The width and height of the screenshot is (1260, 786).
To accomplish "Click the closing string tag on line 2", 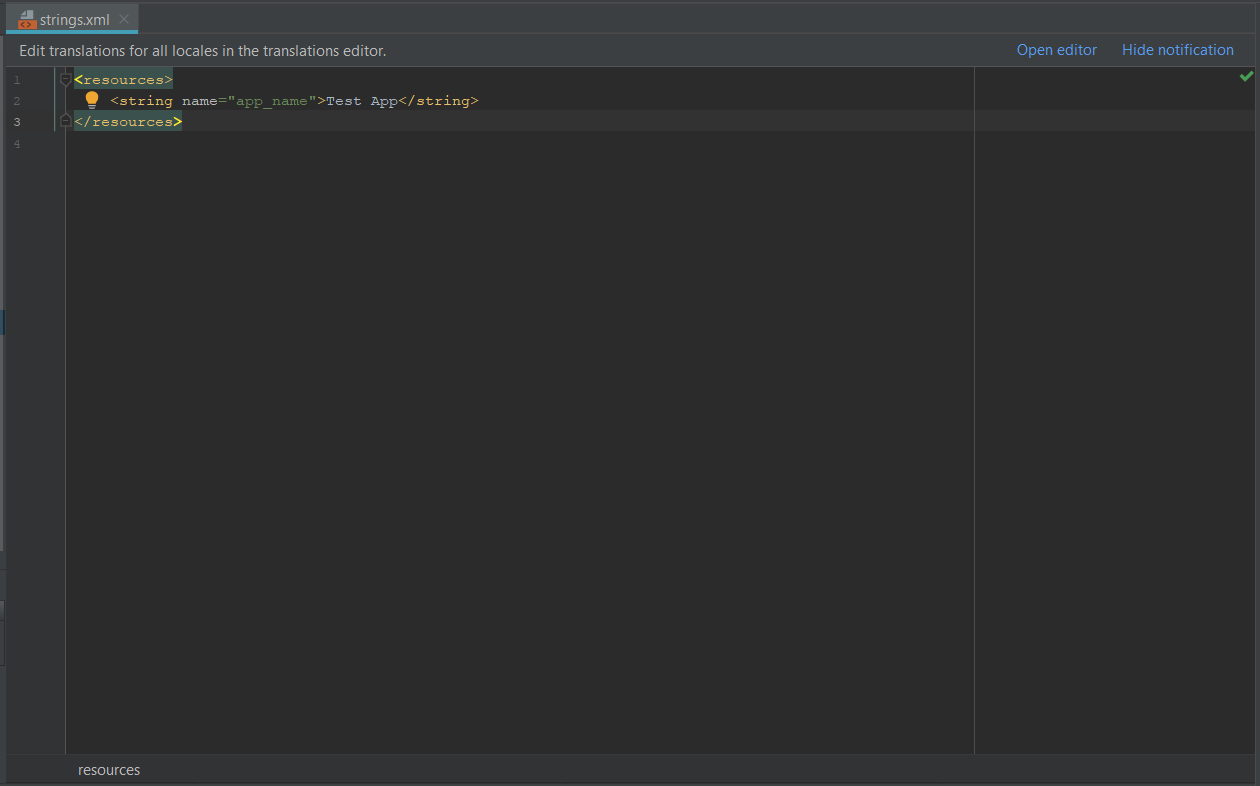I will coord(438,101).
